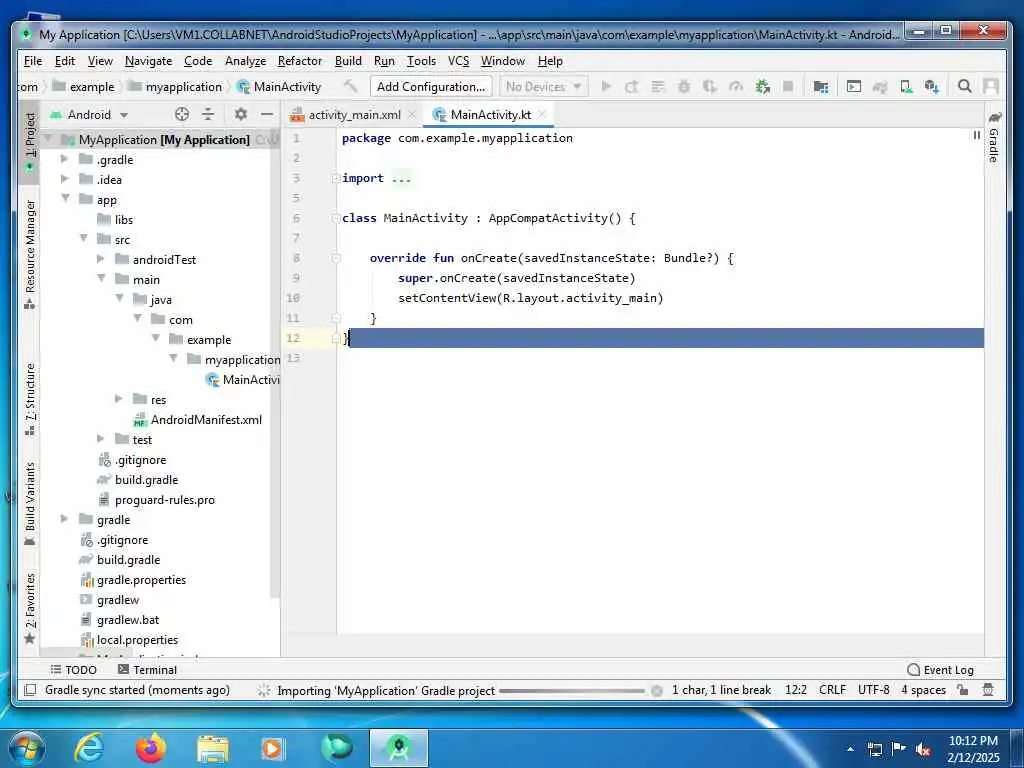
Task: Open Firefox from the taskbar
Action: click(x=151, y=748)
